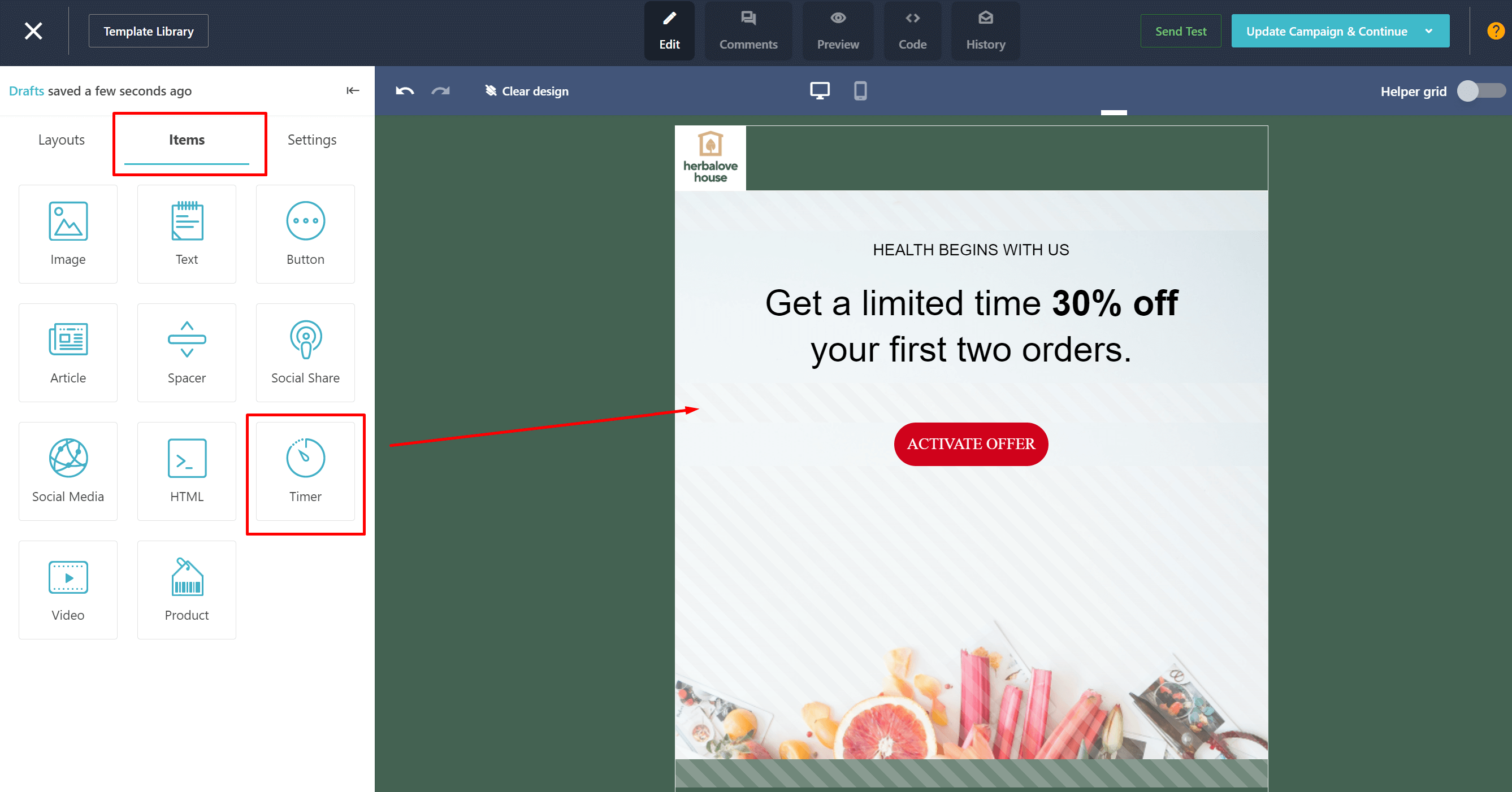Toggle the Helper grid switch
The image size is (1512, 792).
point(1480,91)
